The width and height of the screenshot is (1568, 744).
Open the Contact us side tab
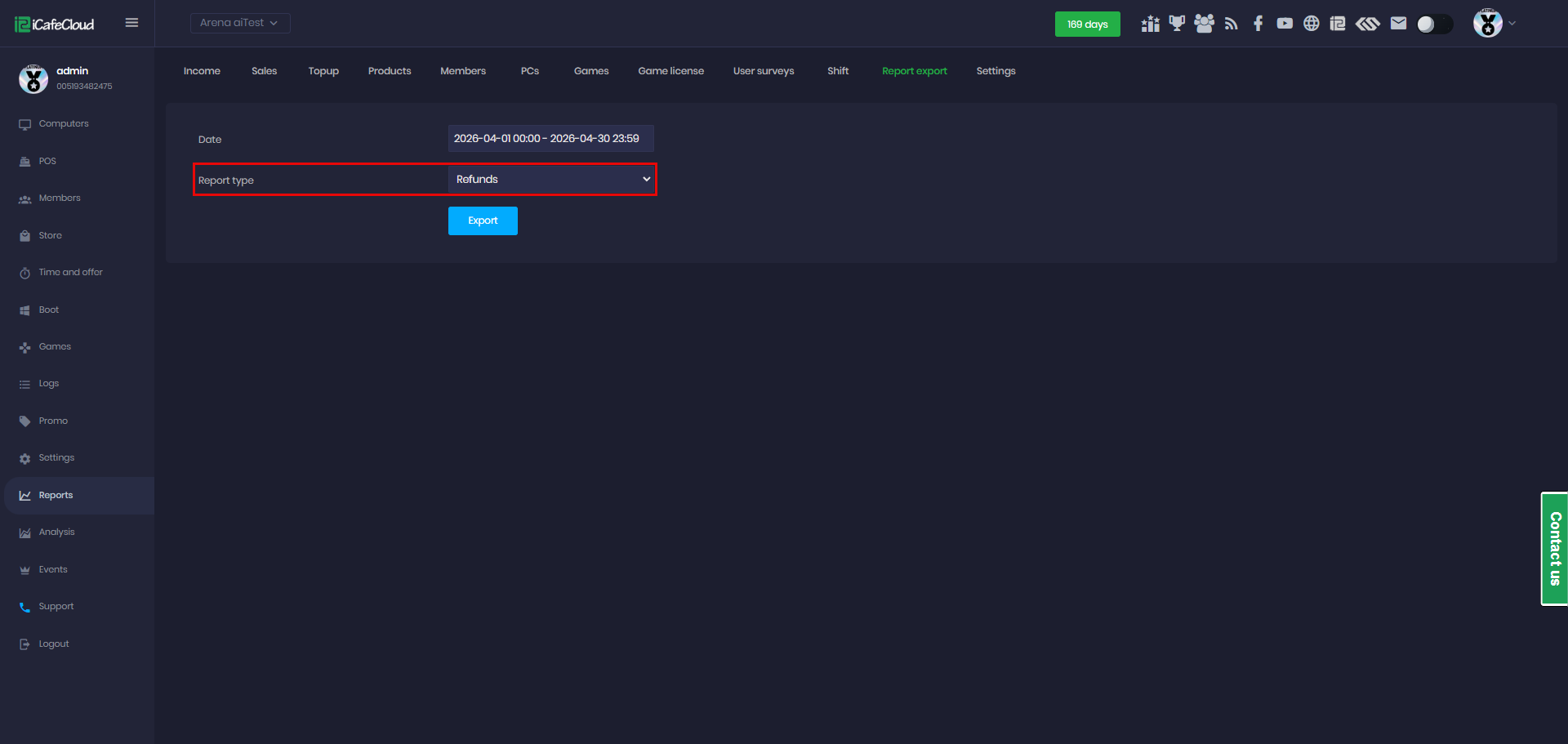click(x=1554, y=549)
